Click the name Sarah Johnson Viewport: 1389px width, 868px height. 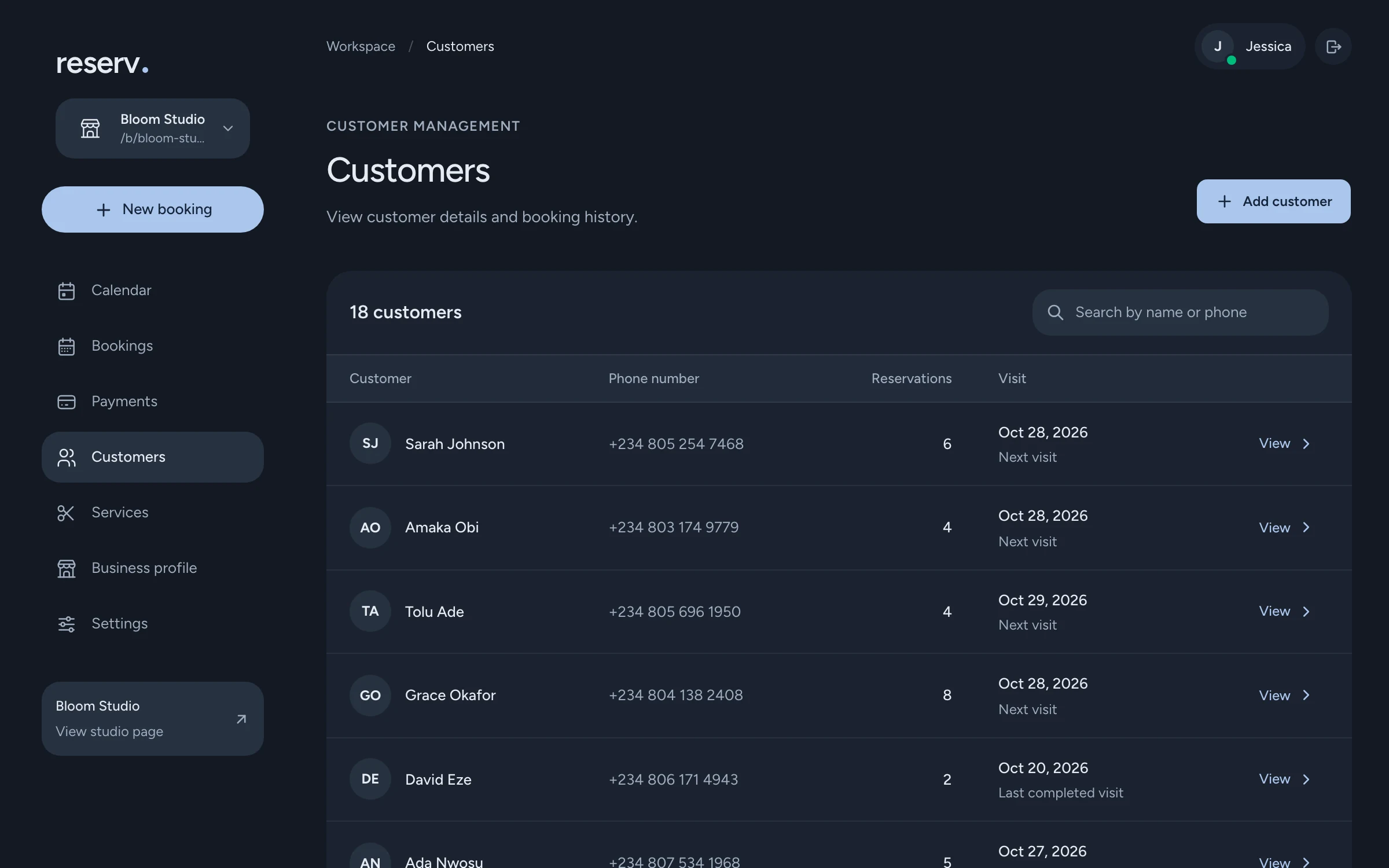click(x=455, y=444)
